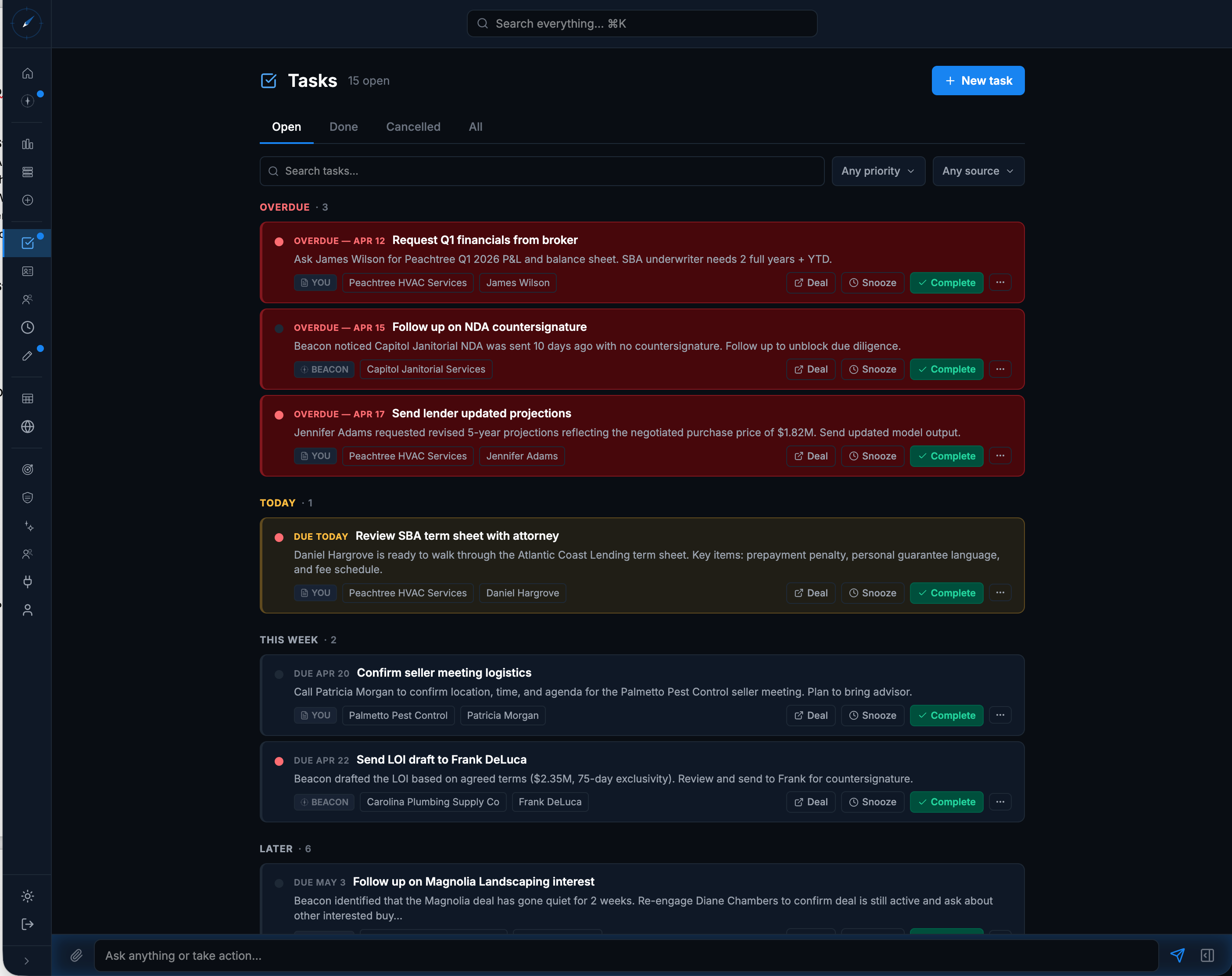Click the Capitol Janitorial Services tag
The image size is (1232, 976).
point(426,369)
